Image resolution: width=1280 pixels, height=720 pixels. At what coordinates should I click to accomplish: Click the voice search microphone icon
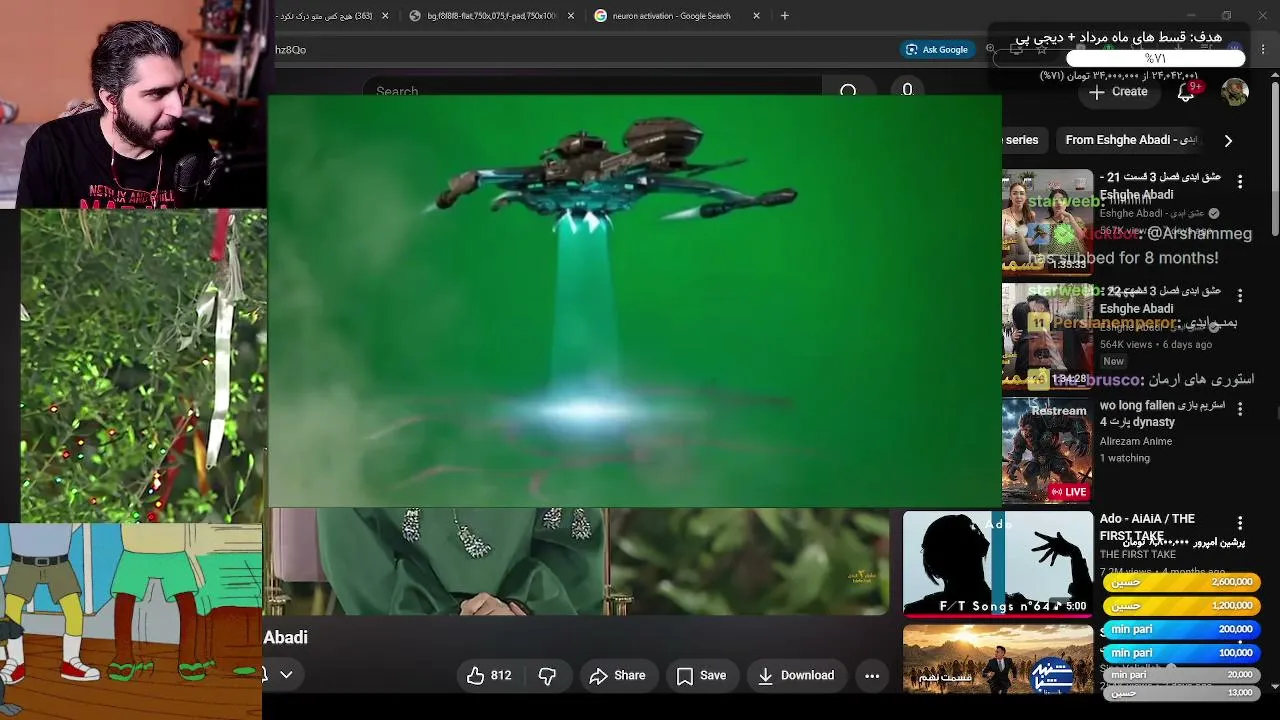(907, 90)
